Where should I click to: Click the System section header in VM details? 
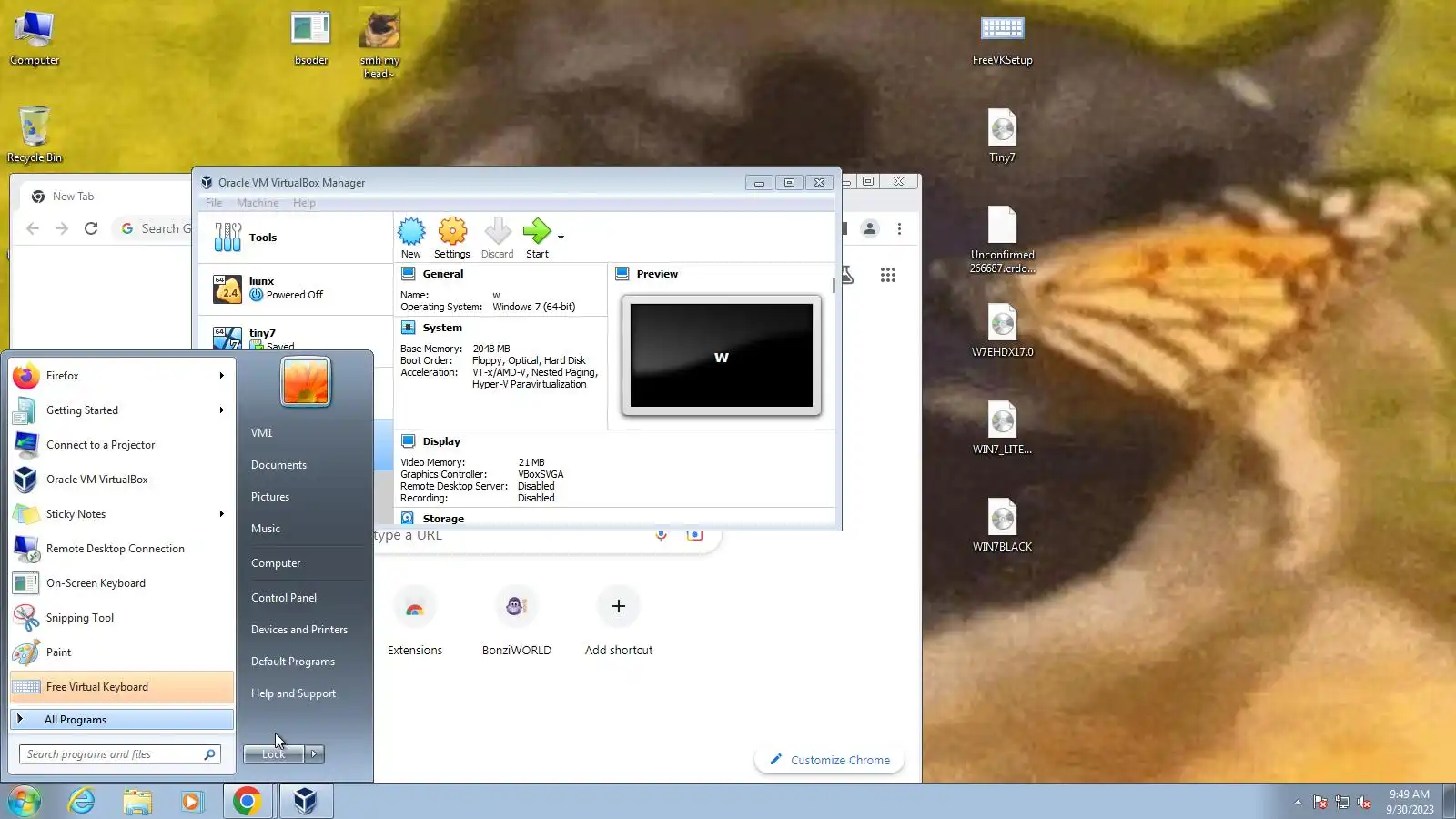tap(442, 328)
